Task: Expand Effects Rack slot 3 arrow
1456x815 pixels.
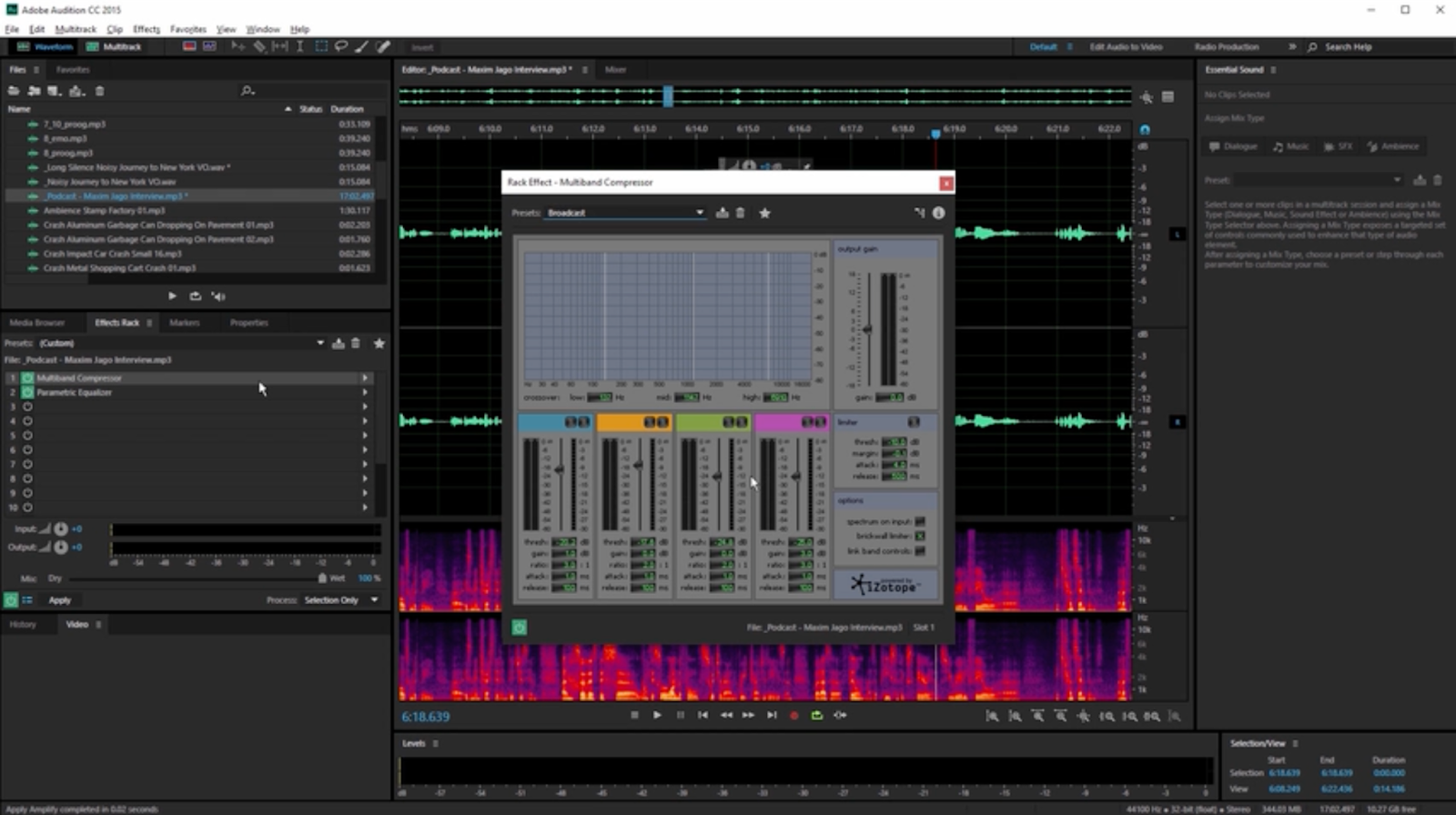Action: pos(365,407)
